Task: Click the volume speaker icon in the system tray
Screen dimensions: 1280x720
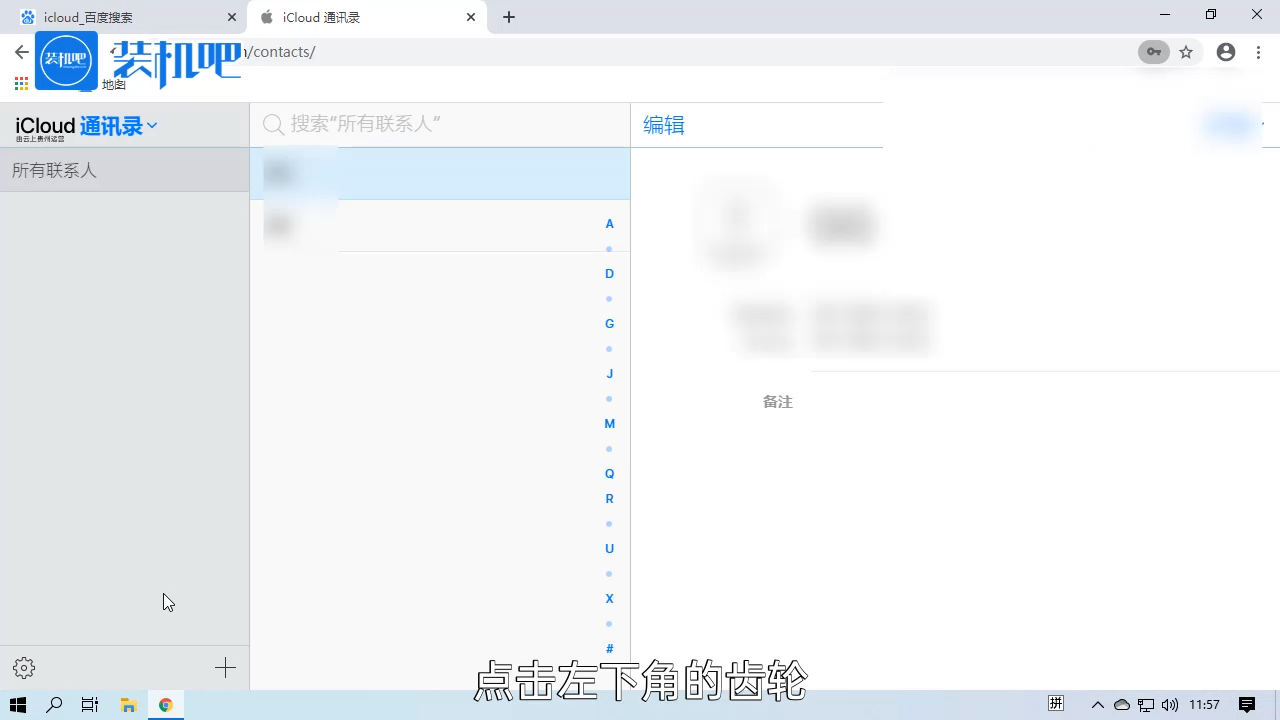Action: (1170, 704)
